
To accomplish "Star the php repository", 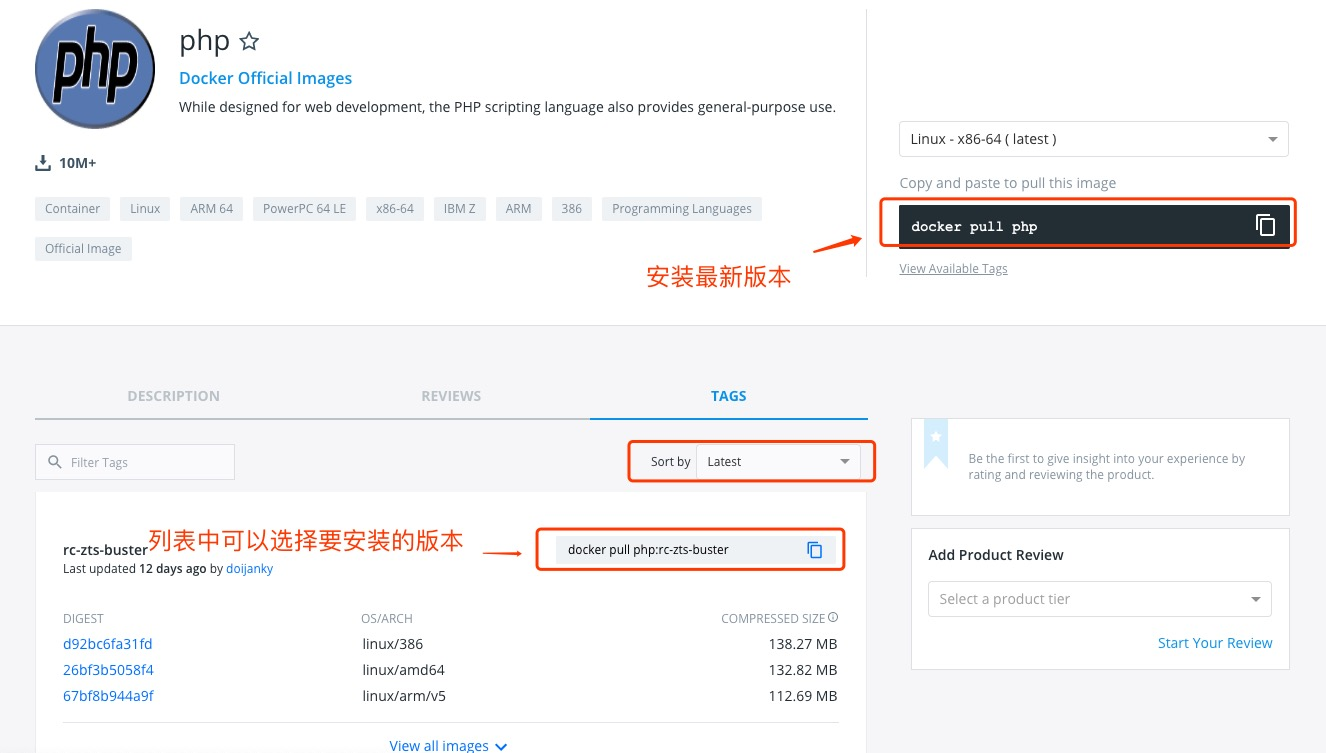I will pyautogui.click(x=248, y=41).
